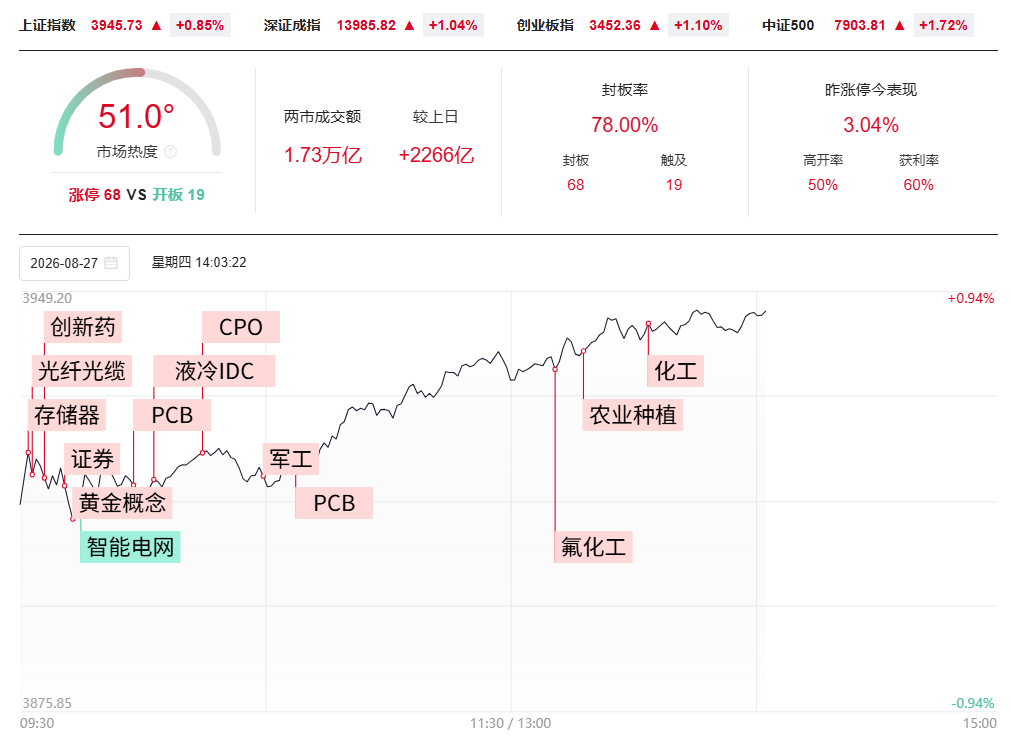Click the 光纤光缆 sector label
This screenshot has height=743, width=1011.
[82, 371]
